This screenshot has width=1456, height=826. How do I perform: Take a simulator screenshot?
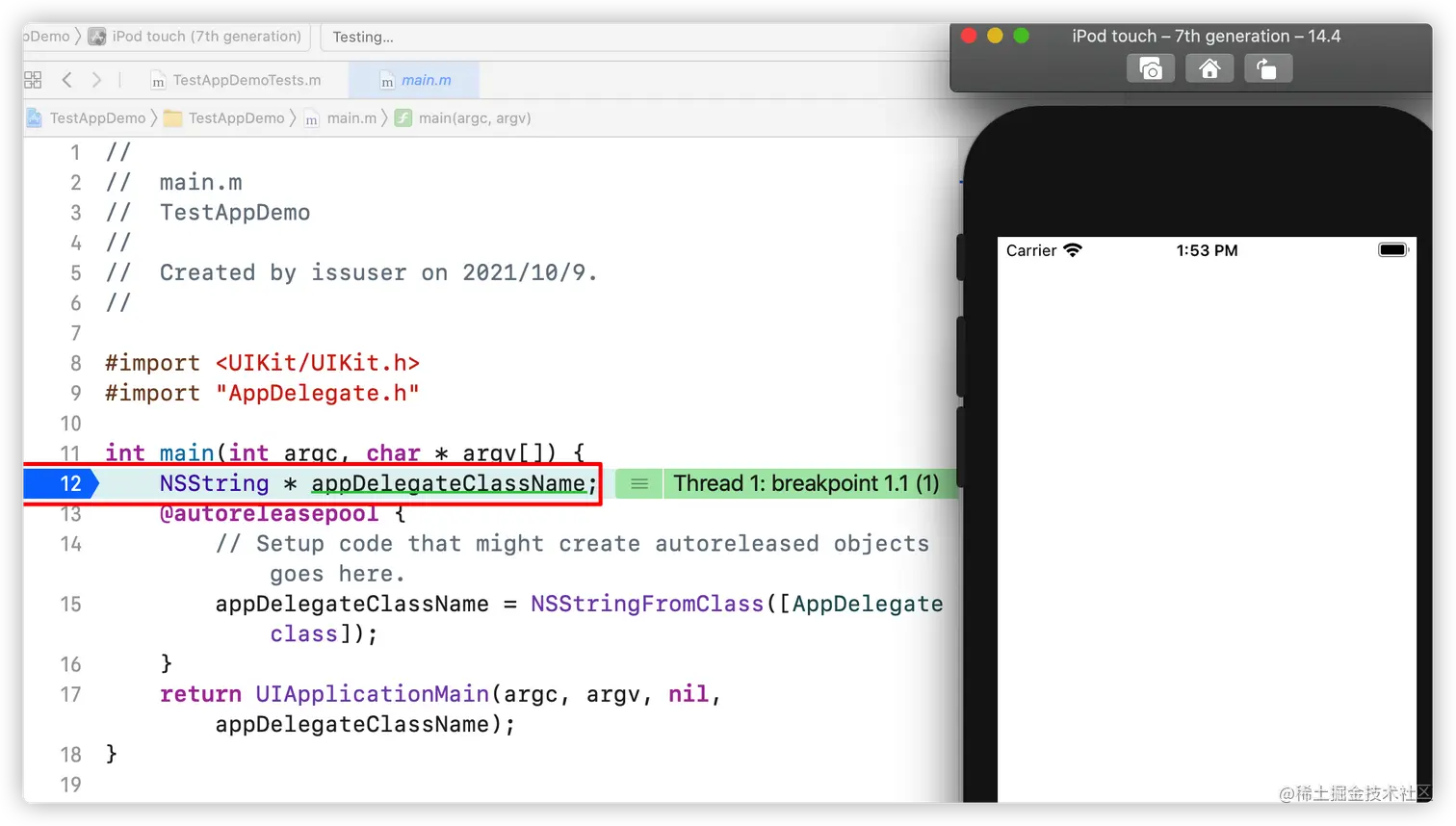(1151, 69)
